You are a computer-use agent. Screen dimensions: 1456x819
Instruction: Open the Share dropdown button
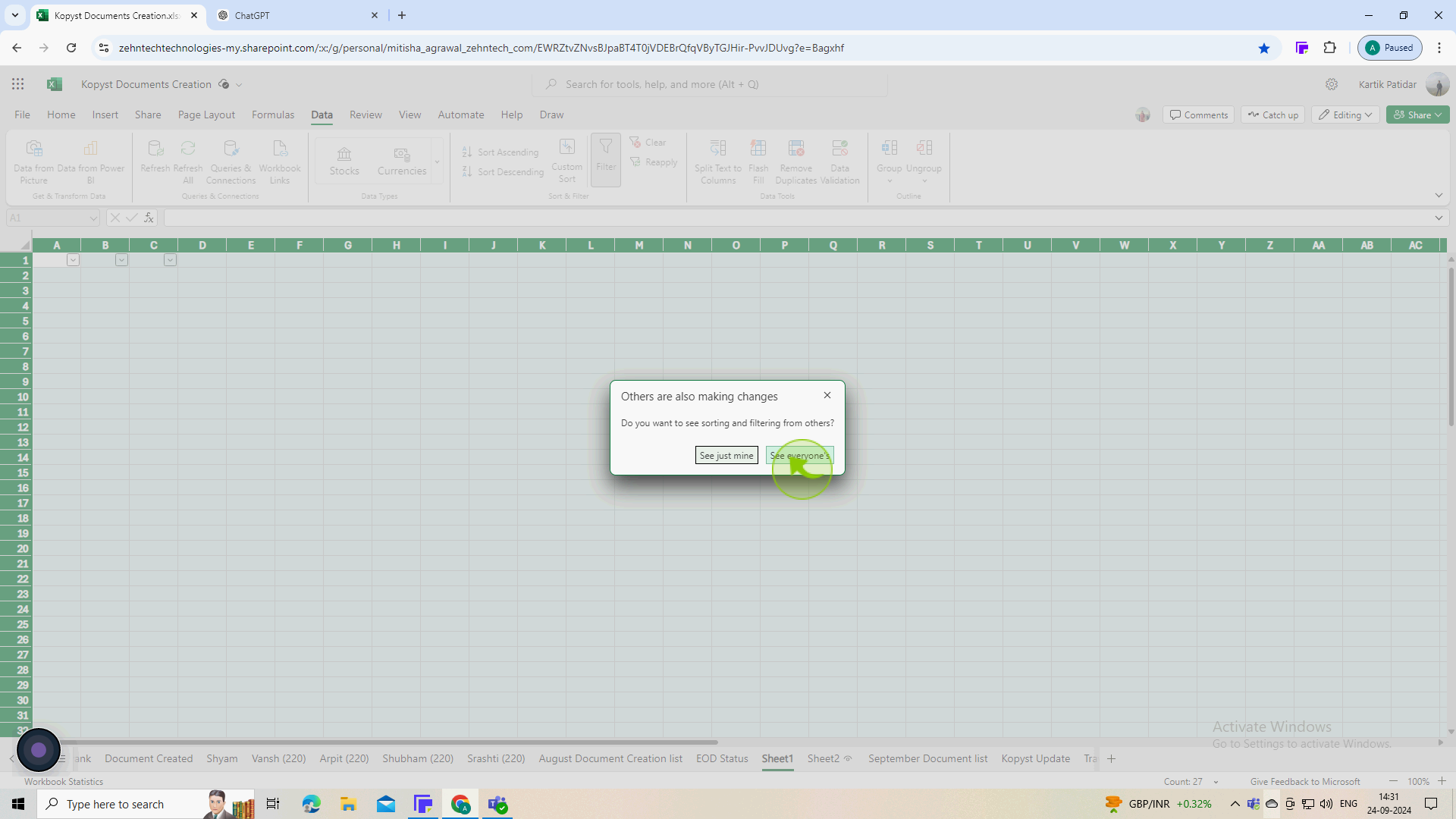pos(1417,115)
